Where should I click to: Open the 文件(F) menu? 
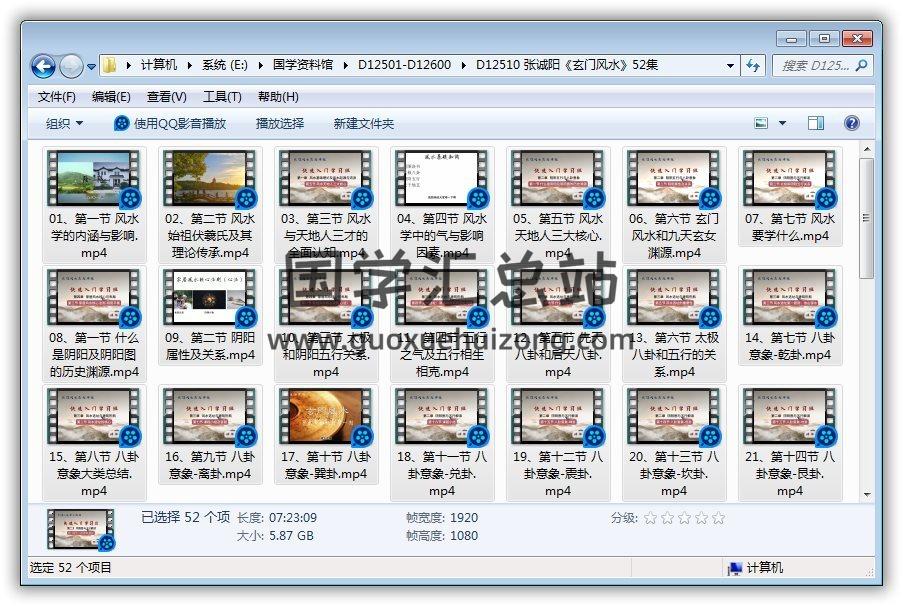pyautogui.click(x=57, y=97)
